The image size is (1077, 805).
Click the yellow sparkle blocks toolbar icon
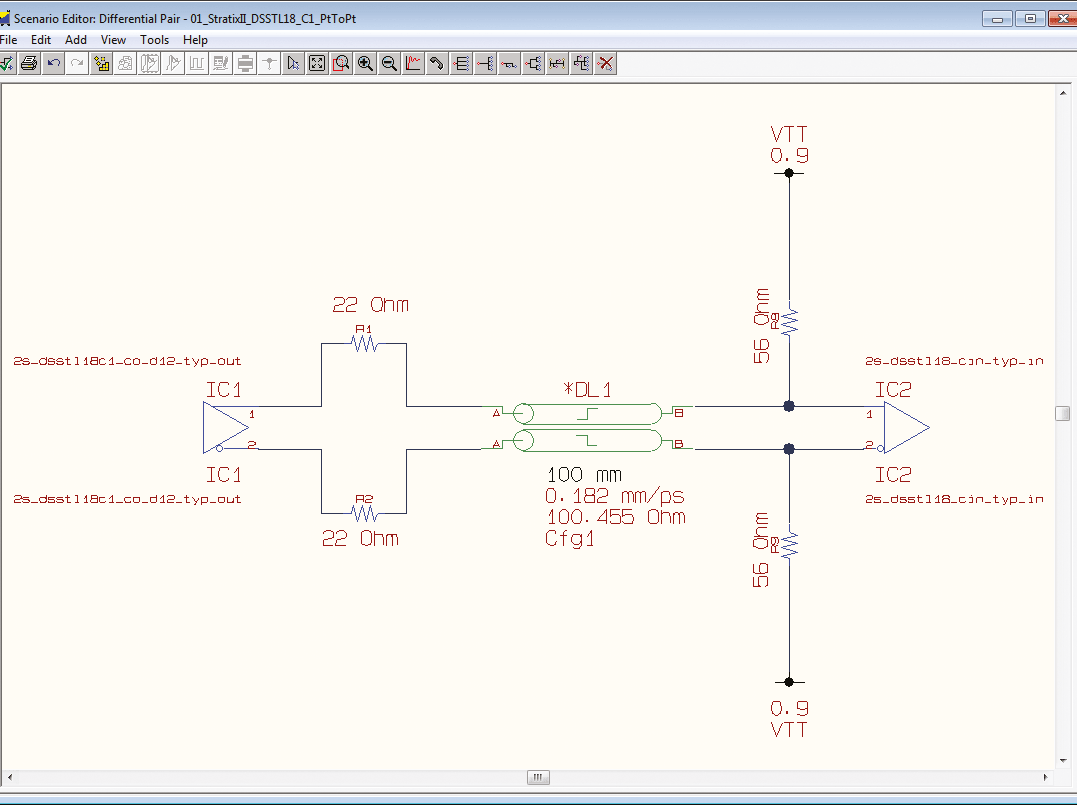pos(102,64)
